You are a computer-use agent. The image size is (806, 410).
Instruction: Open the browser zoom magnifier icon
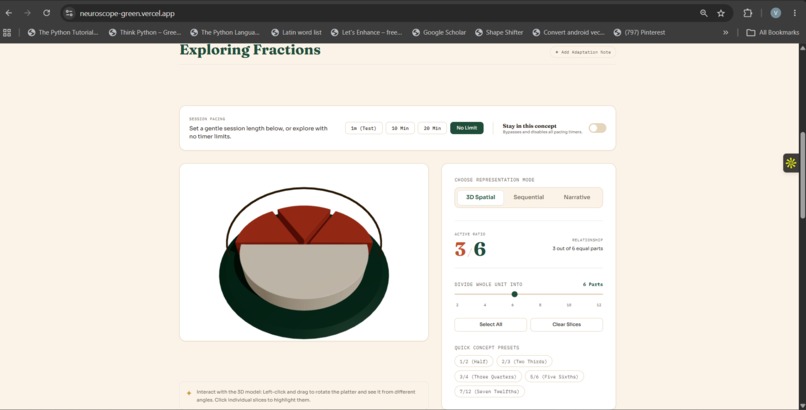(x=703, y=13)
